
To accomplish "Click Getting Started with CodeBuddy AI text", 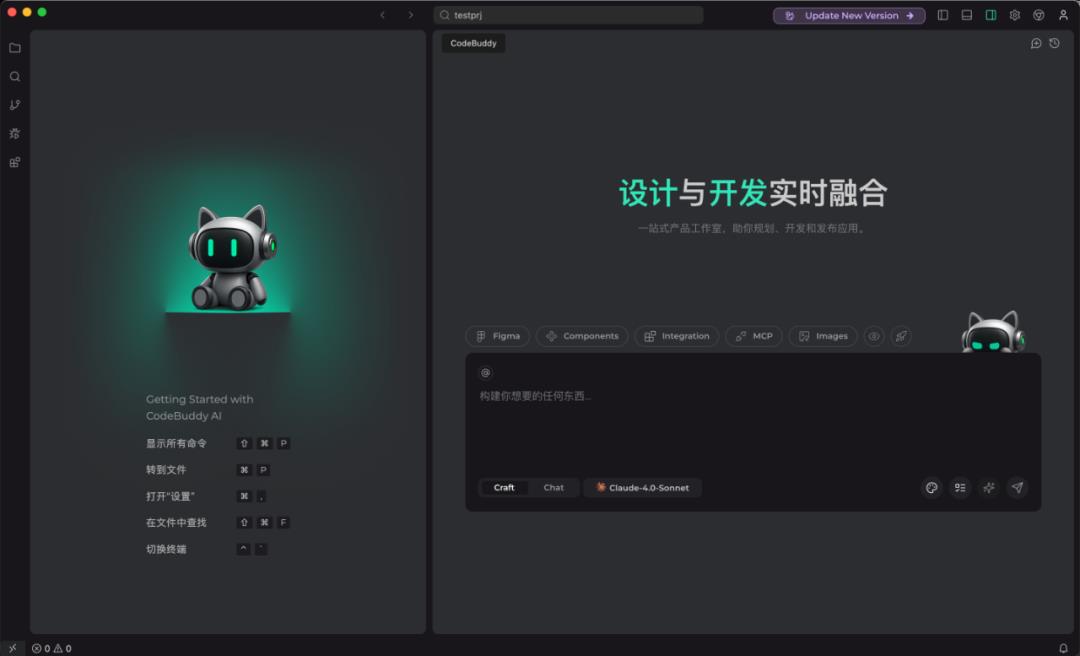I will coord(200,408).
